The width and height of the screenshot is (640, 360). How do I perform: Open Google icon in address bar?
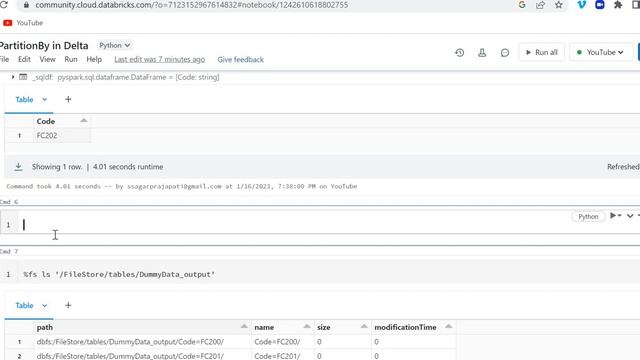(522, 5)
